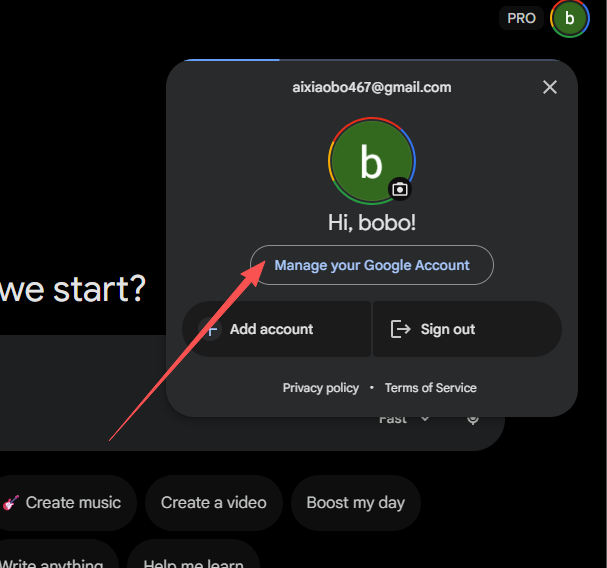This screenshot has height=568, width=607.
Task: Click the microphone icon in prompt box
Action: 473,419
